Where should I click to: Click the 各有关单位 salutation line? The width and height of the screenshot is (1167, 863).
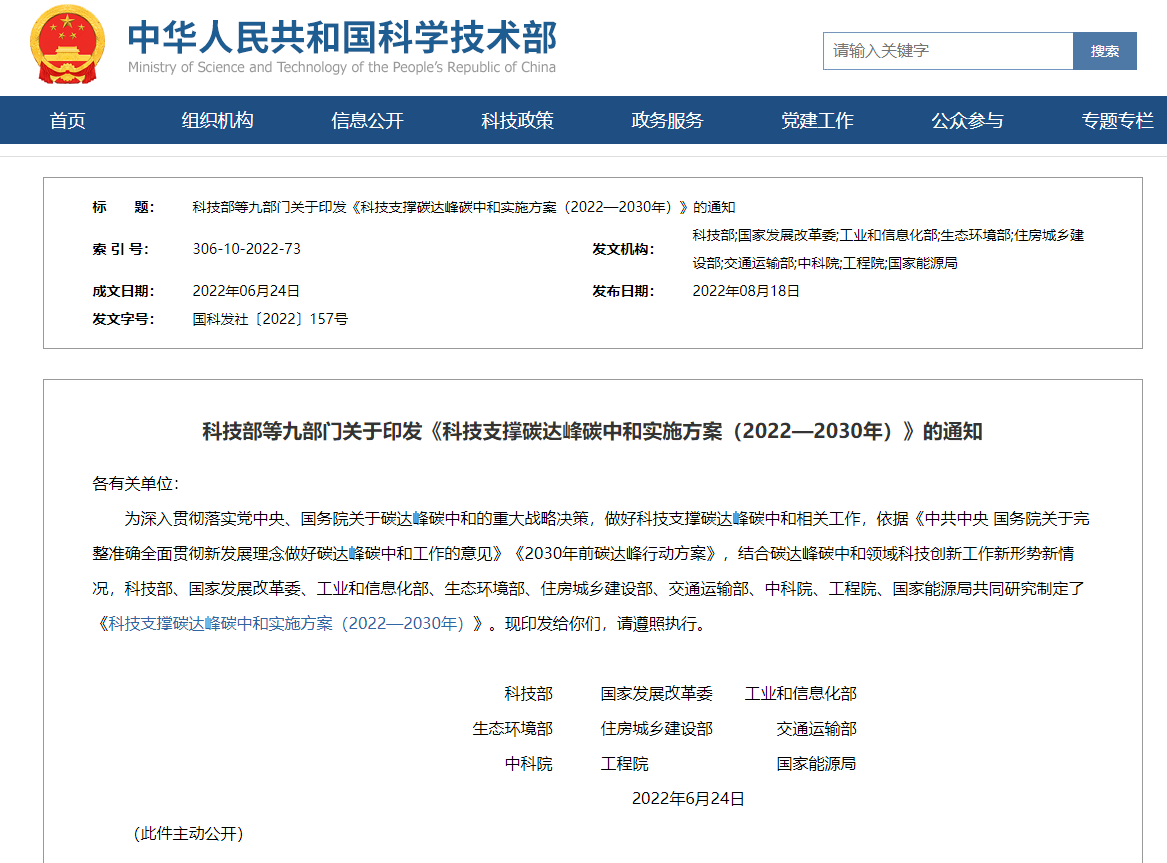(x=135, y=484)
